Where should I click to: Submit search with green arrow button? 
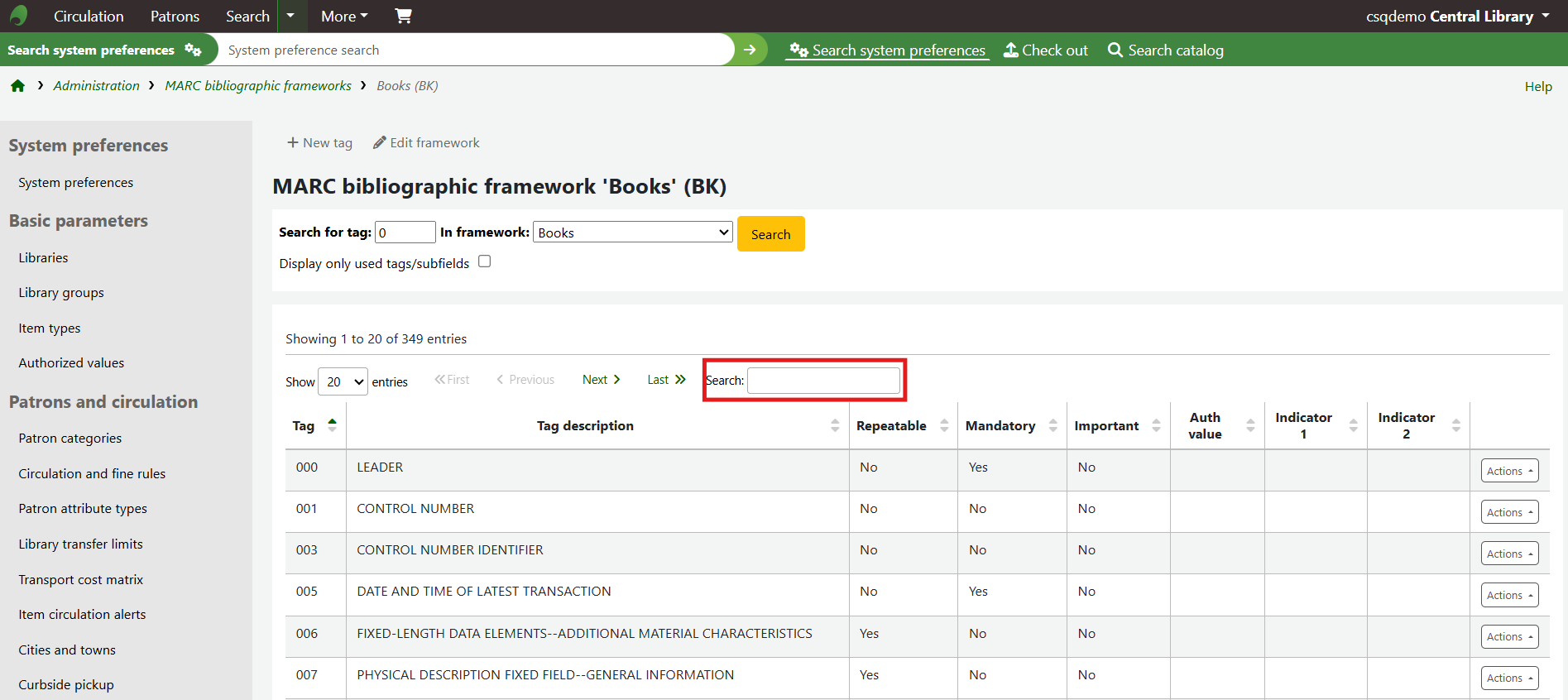pyautogui.click(x=750, y=50)
